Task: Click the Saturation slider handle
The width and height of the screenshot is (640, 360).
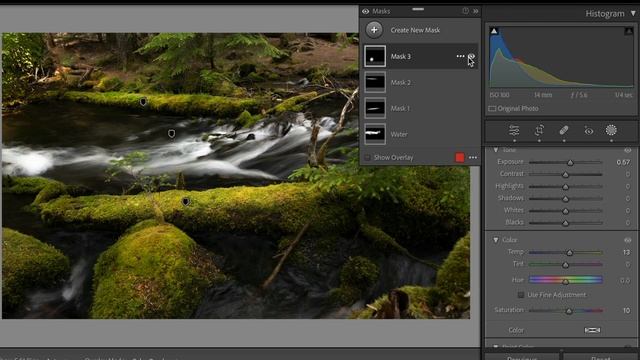Action: coord(569,311)
